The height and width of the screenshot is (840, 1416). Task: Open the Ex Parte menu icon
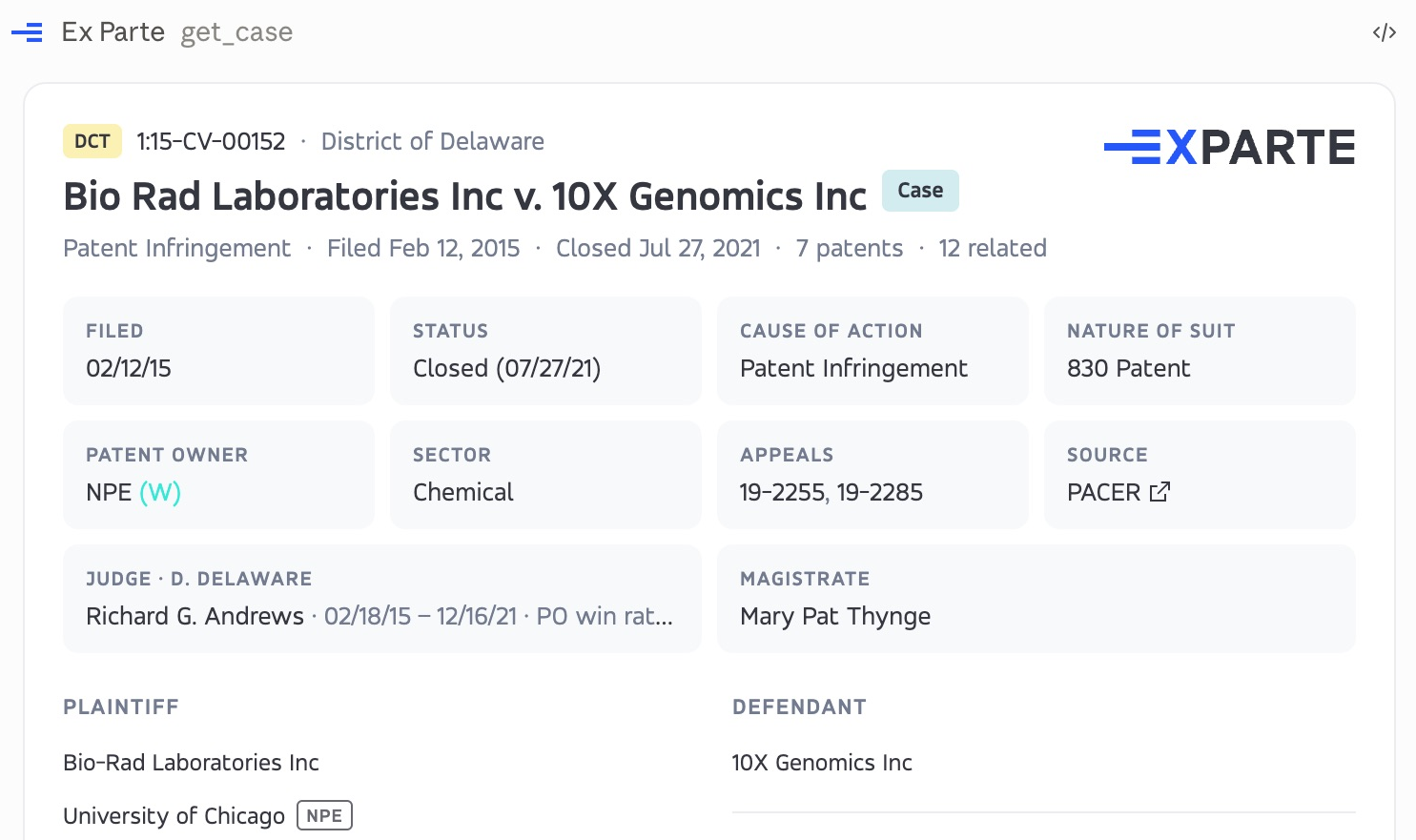(x=27, y=32)
